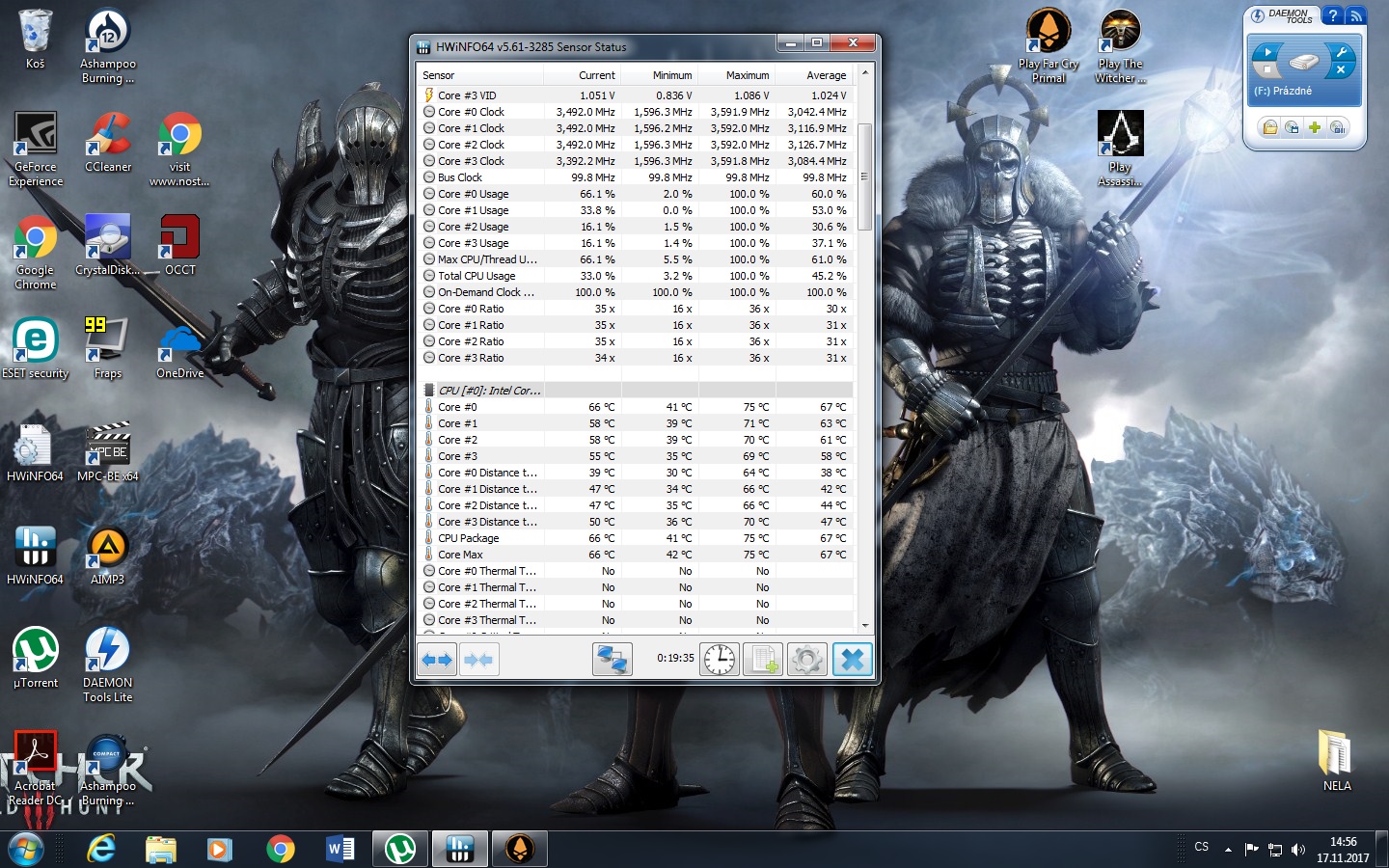Select the Fraps desktop shortcut
The width and height of the screenshot is (1389, 868).
pos(108,348)
